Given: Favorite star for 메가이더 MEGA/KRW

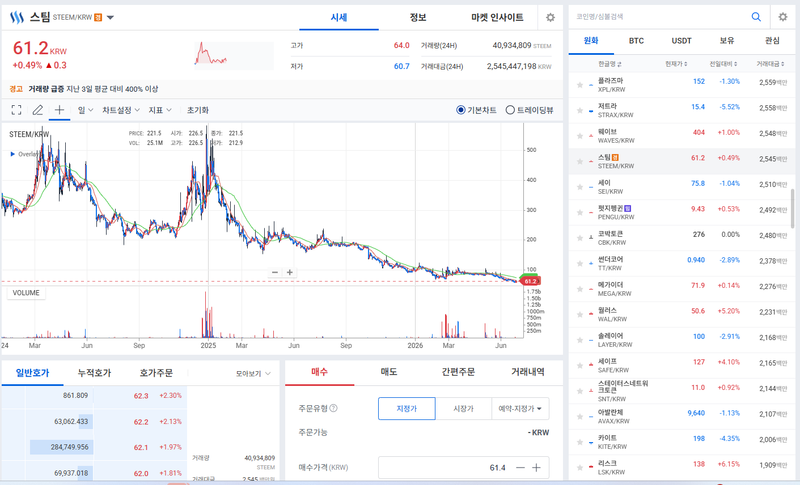Looking at the screenshot, I should (580, 289).
